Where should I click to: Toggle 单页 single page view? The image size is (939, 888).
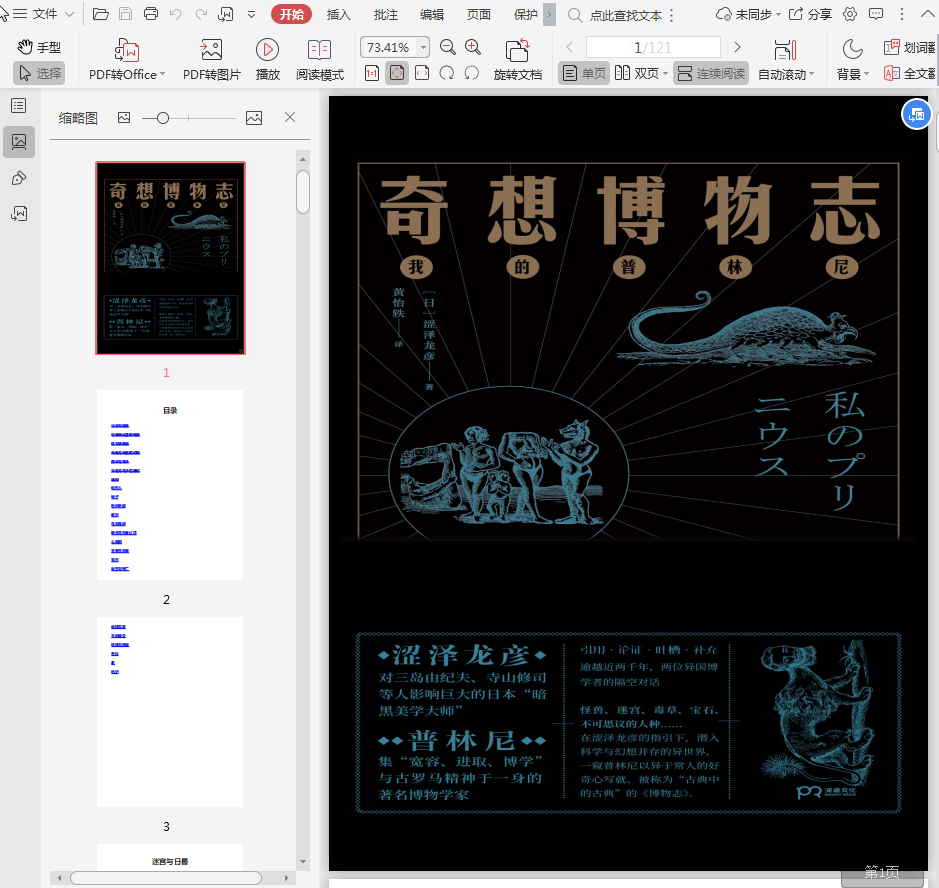pyautogui.click(x=584, y=73)
